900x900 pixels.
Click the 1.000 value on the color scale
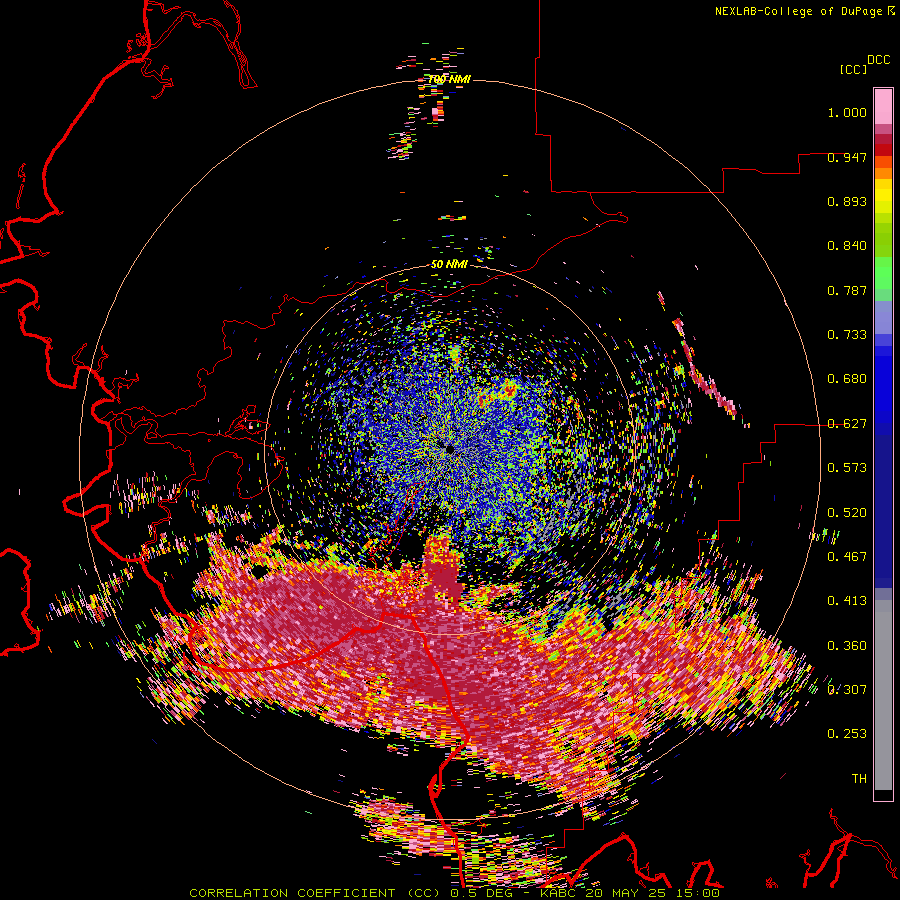click(847, 112)
